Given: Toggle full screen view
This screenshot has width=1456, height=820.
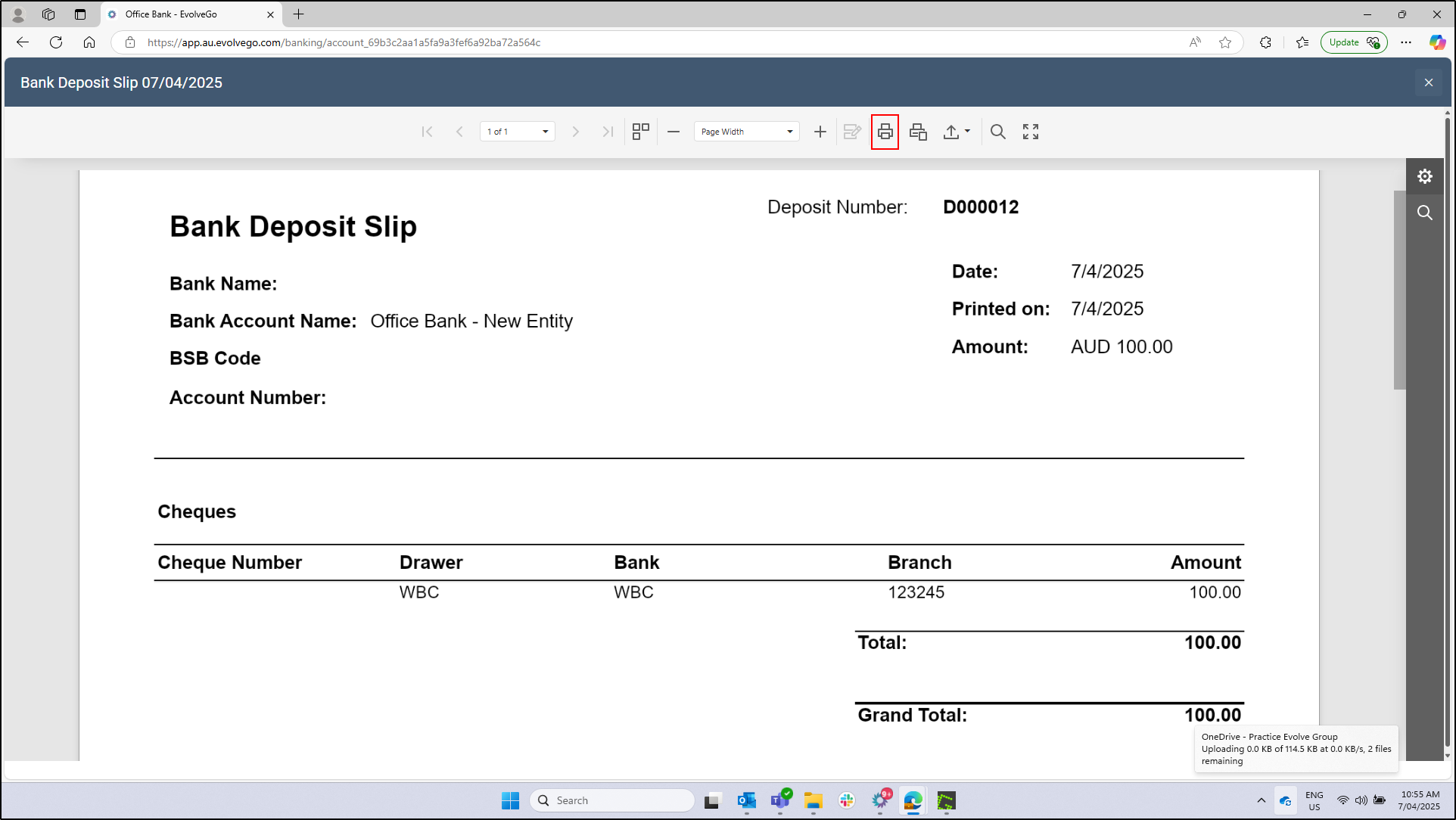Looking at the screenshot, I should coord(1031,132).
